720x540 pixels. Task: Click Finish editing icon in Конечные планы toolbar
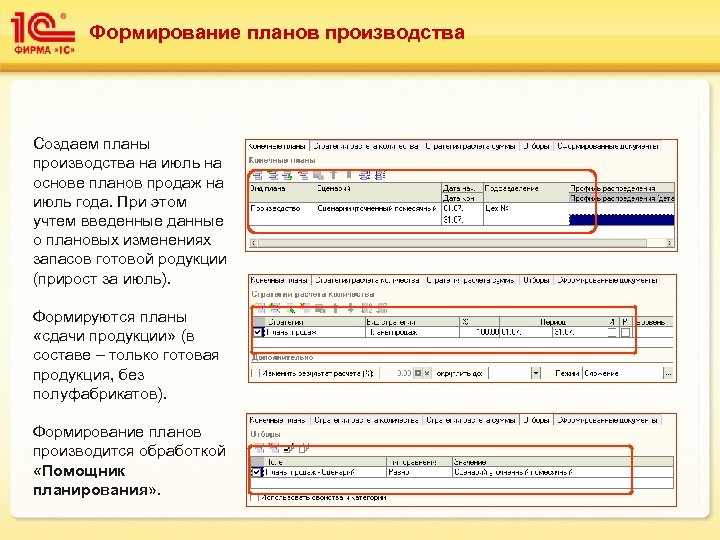[318, 175]
